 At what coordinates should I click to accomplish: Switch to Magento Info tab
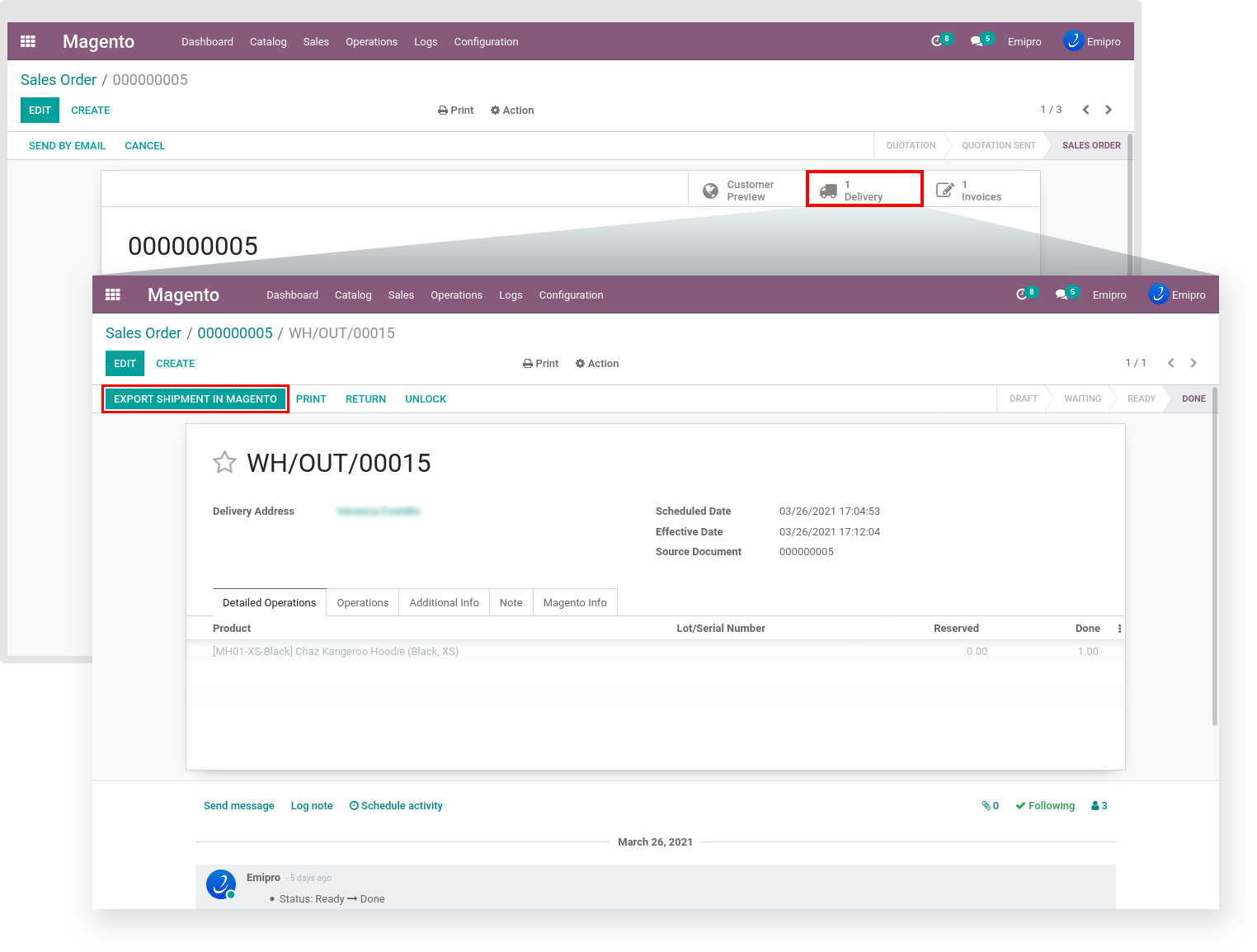point(575,603)
